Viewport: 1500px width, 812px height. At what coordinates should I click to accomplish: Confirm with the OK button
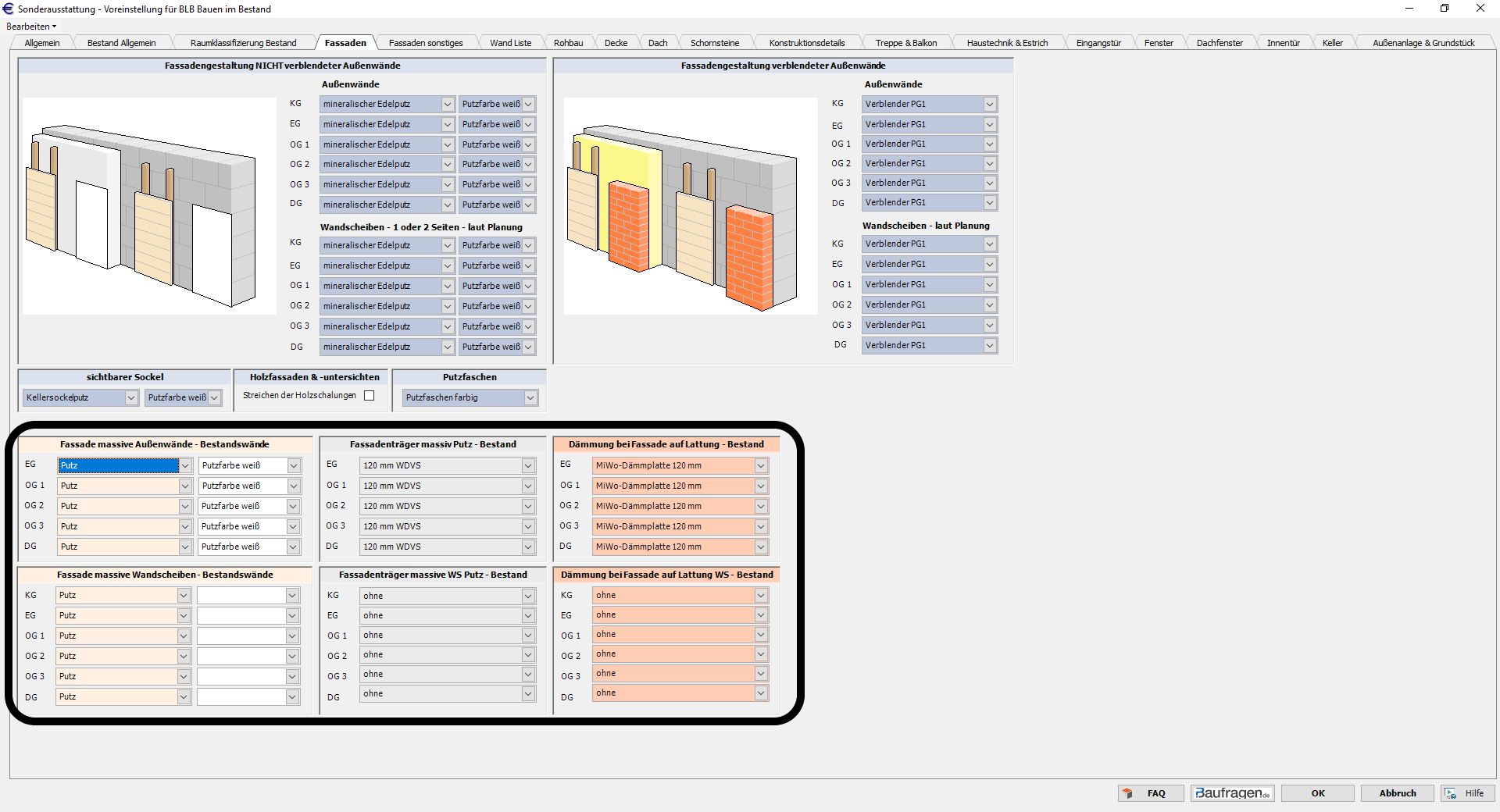tap(1318, 793)
